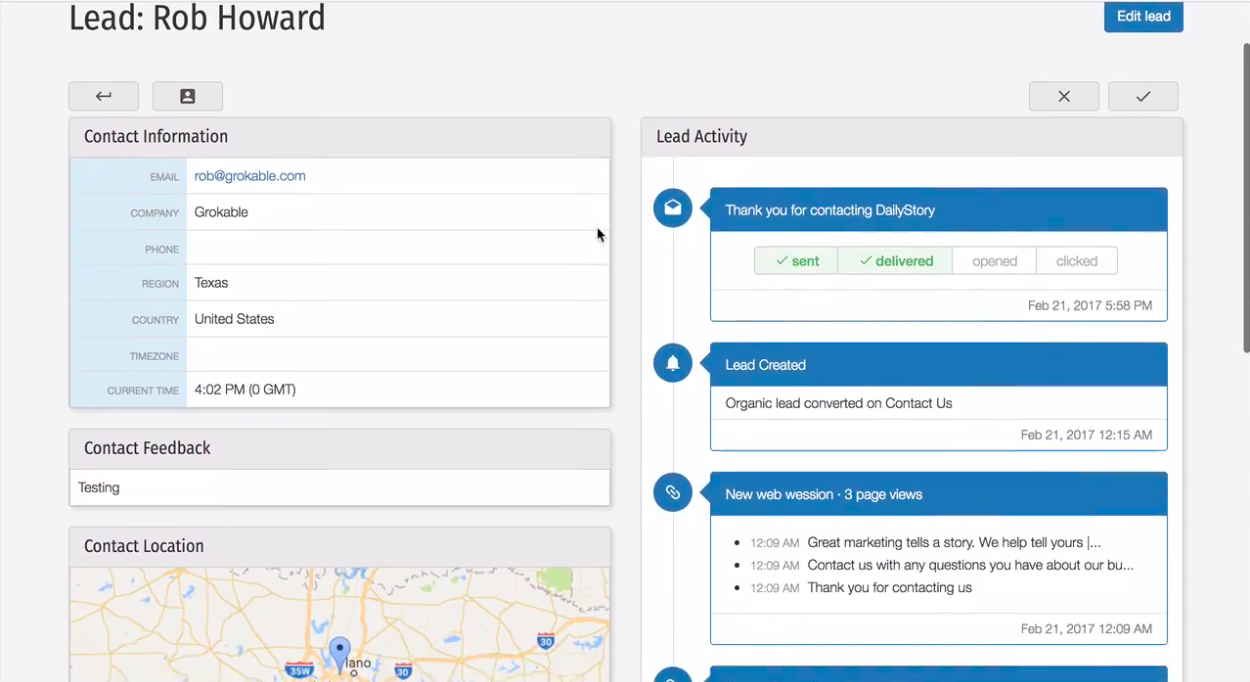Click the page vertical scrollbar thumb
The width and height of the screenshot is (1250, 682).
[x=1245, y=198]
